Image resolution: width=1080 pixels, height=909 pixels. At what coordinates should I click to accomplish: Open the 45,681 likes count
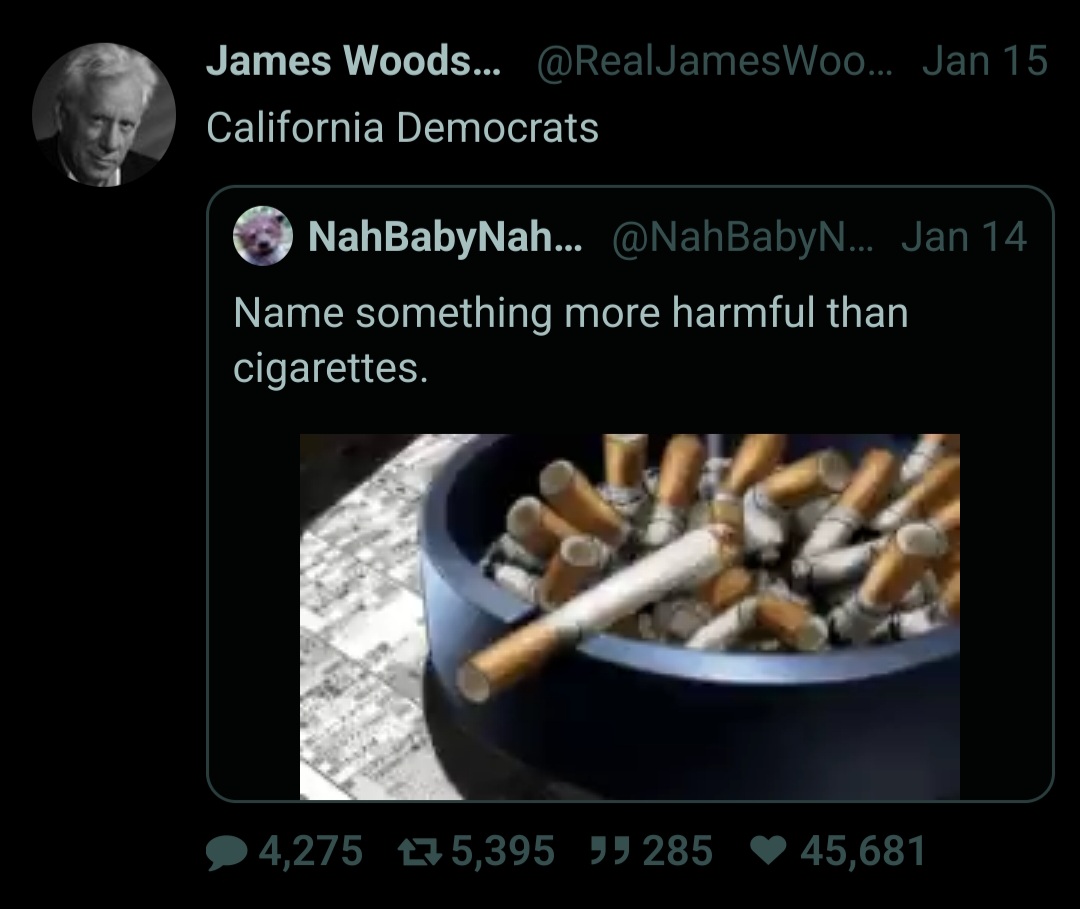862,850
